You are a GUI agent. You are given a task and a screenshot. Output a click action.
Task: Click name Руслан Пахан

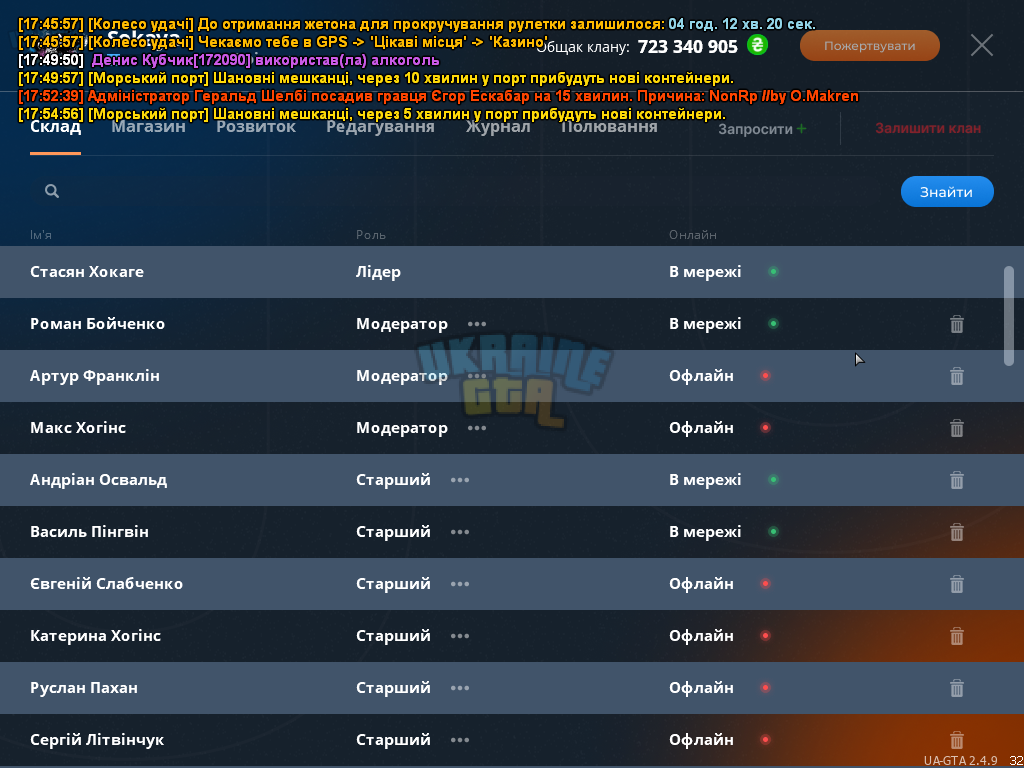[84, 688]
